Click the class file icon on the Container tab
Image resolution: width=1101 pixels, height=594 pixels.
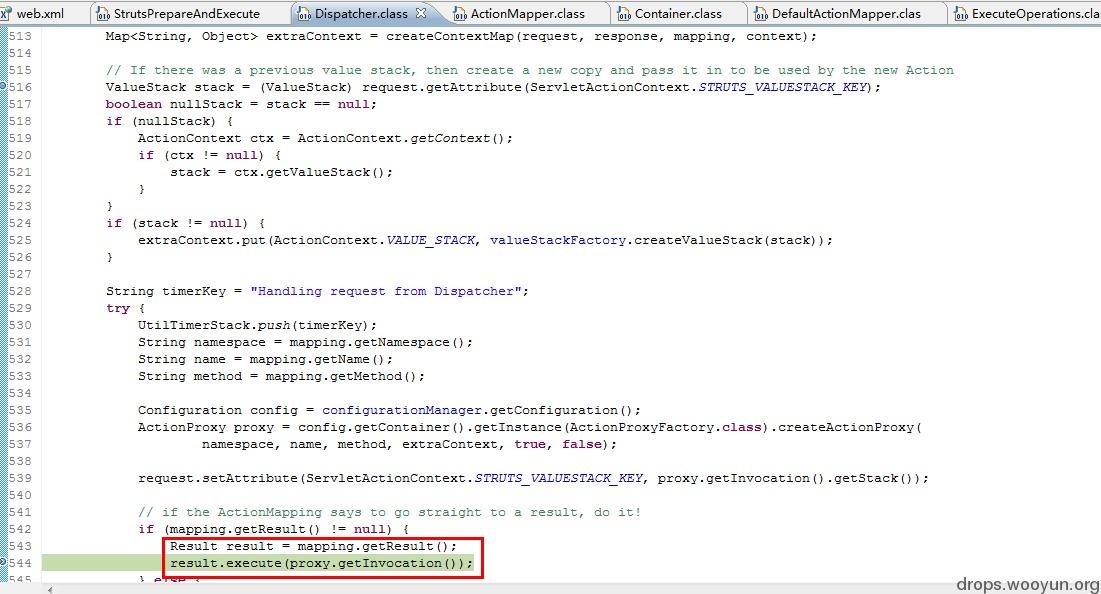tap(624, 14)
